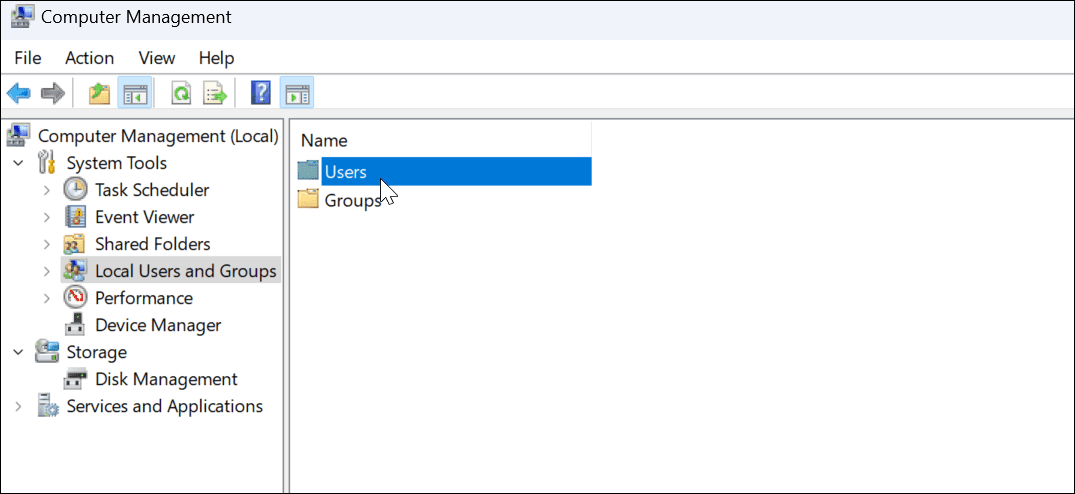Open the Action menu

tap(90, 58)
